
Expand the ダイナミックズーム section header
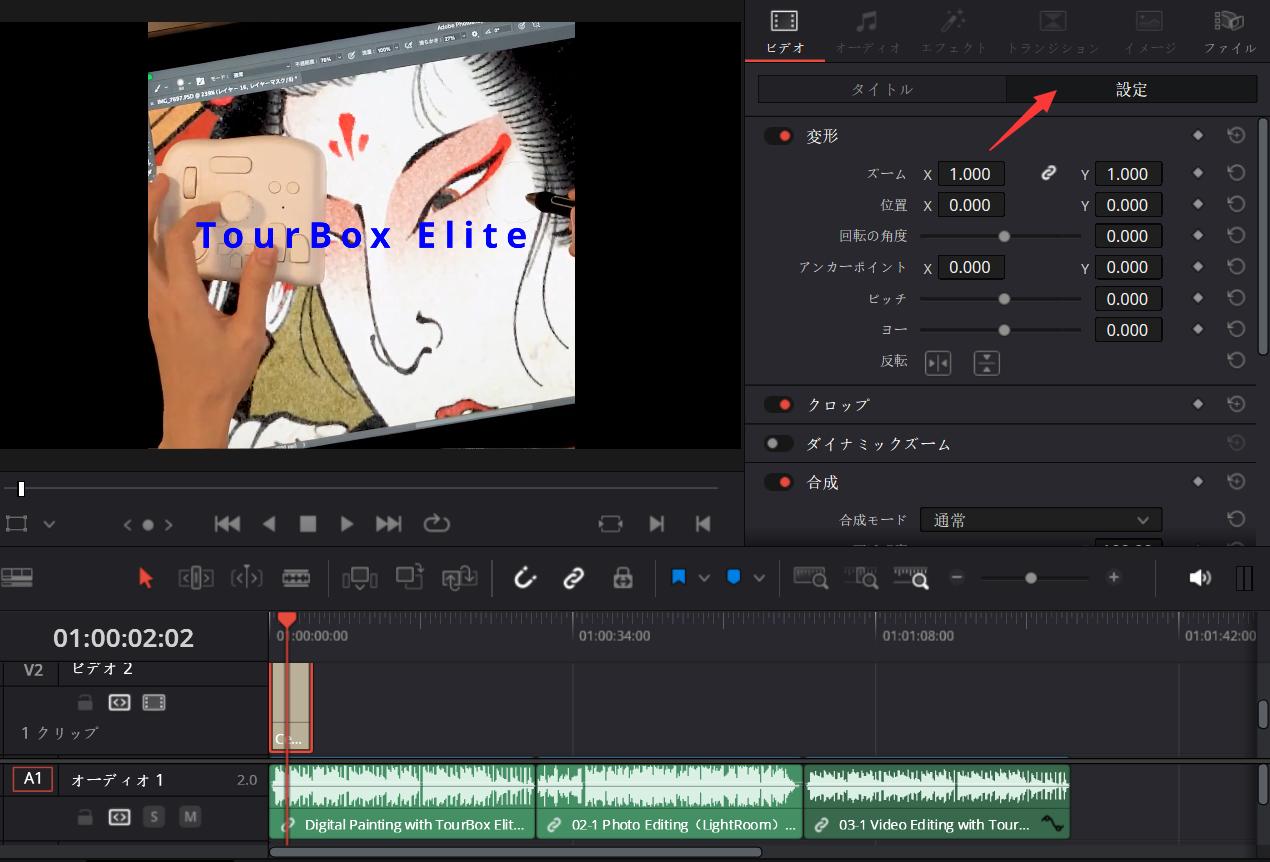(x=879, y=443)
